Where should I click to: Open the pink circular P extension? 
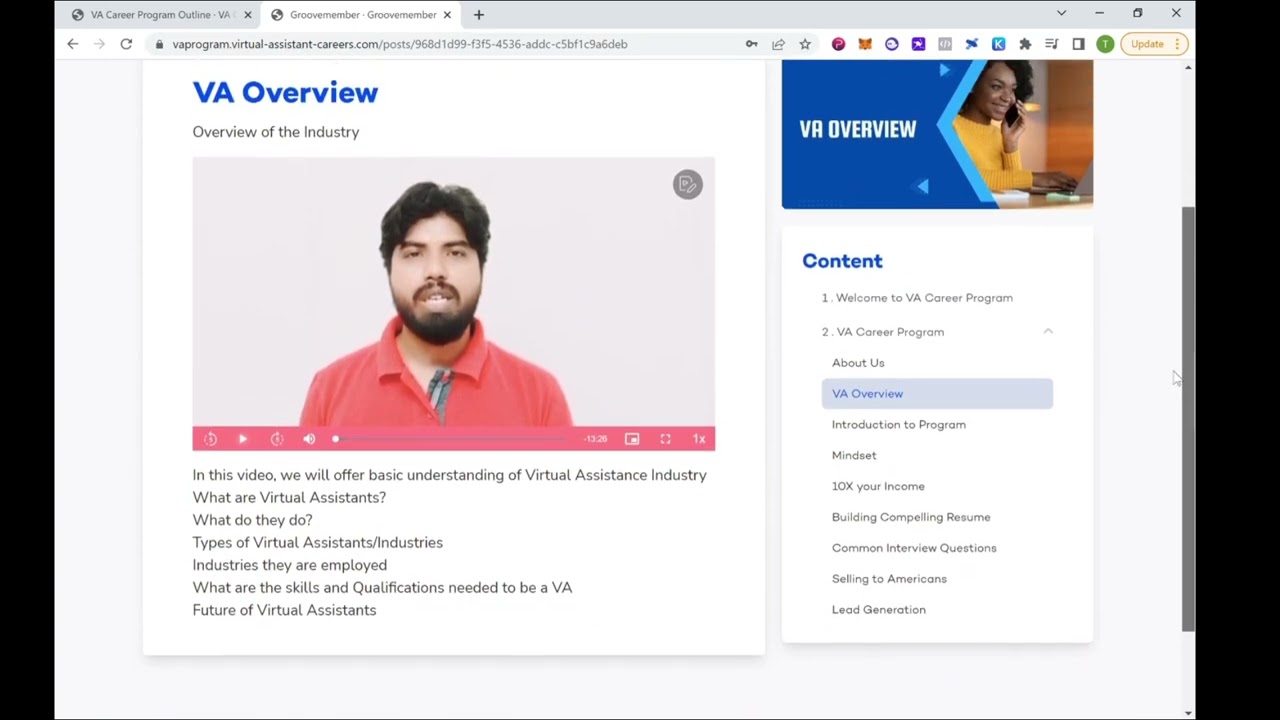coord(838,44)
